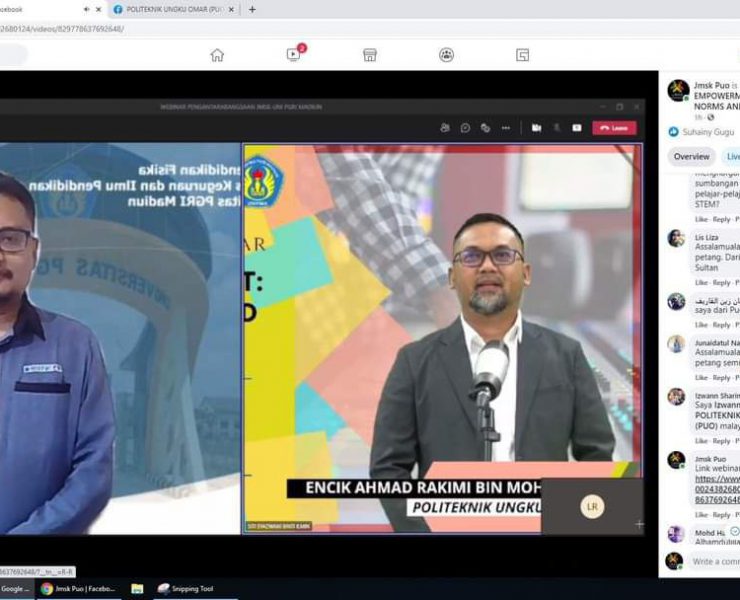Reply to Izwann's comment

pos(721,441)
